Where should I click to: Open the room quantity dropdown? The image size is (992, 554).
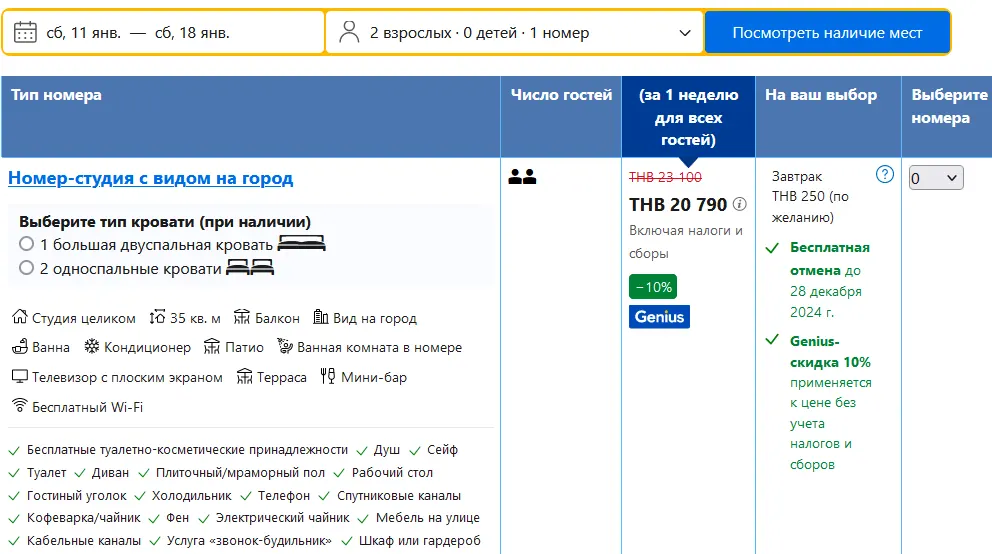coord(935,178)
